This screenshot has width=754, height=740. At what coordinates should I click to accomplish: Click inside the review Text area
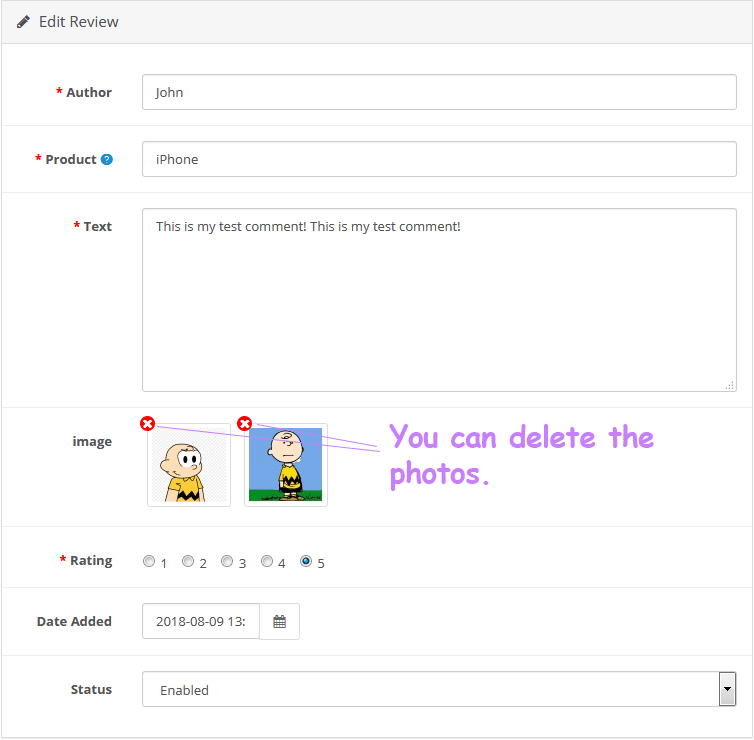click(439, 300)
